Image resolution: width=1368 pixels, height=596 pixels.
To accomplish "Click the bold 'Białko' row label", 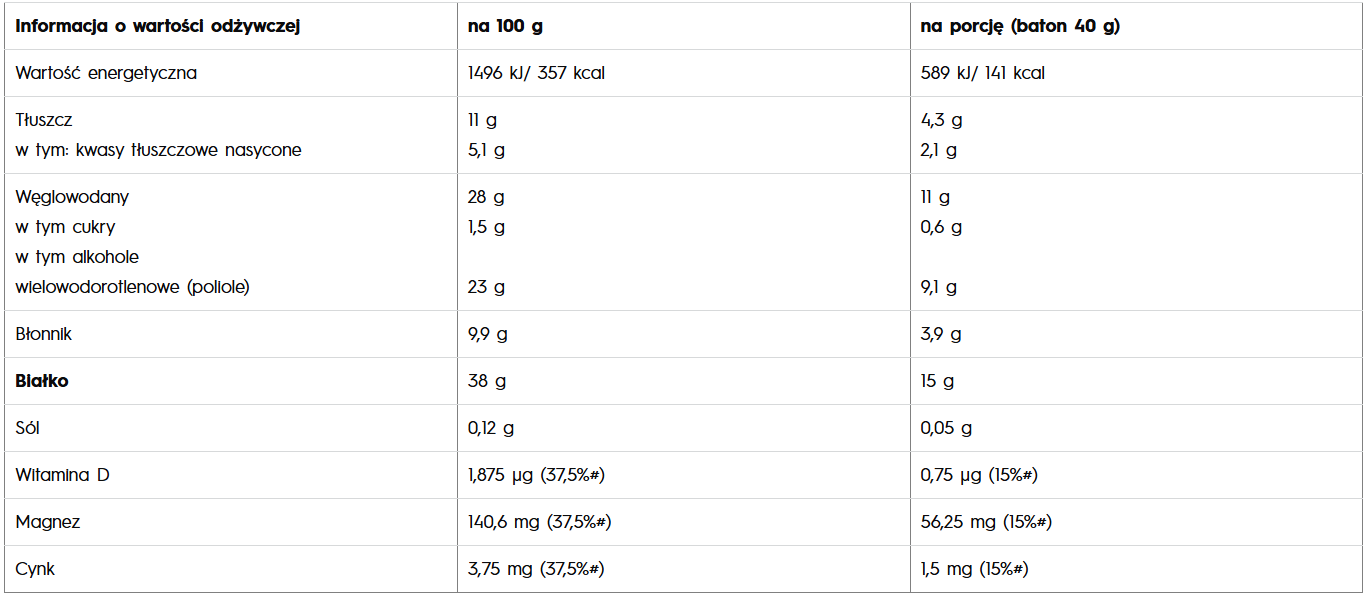I will [x=42, y=381].
